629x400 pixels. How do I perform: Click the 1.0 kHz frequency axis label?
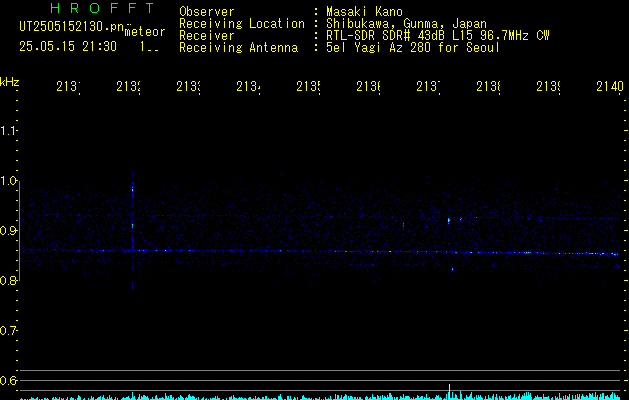pyautogui.click(x=8, y=181)
